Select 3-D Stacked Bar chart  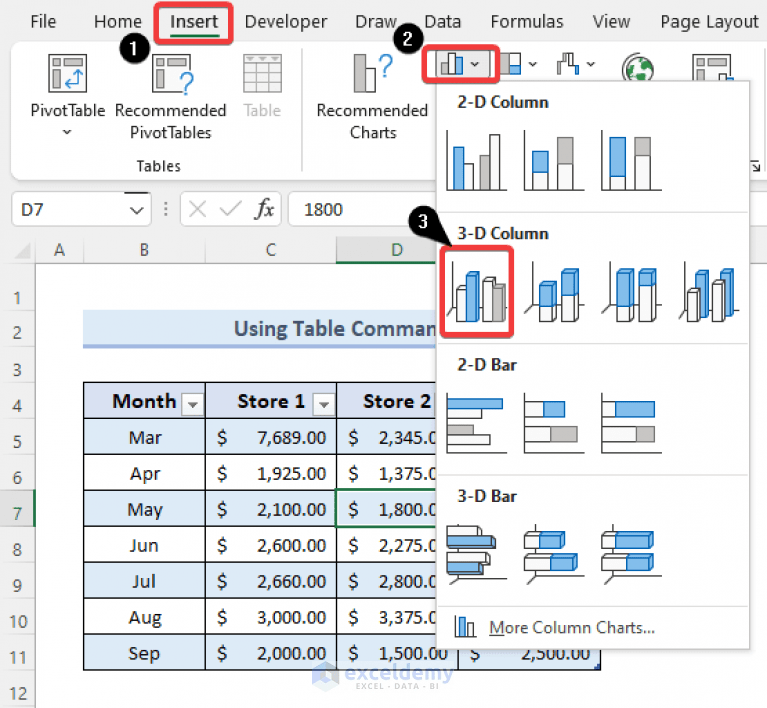click(x=553, y=554)
